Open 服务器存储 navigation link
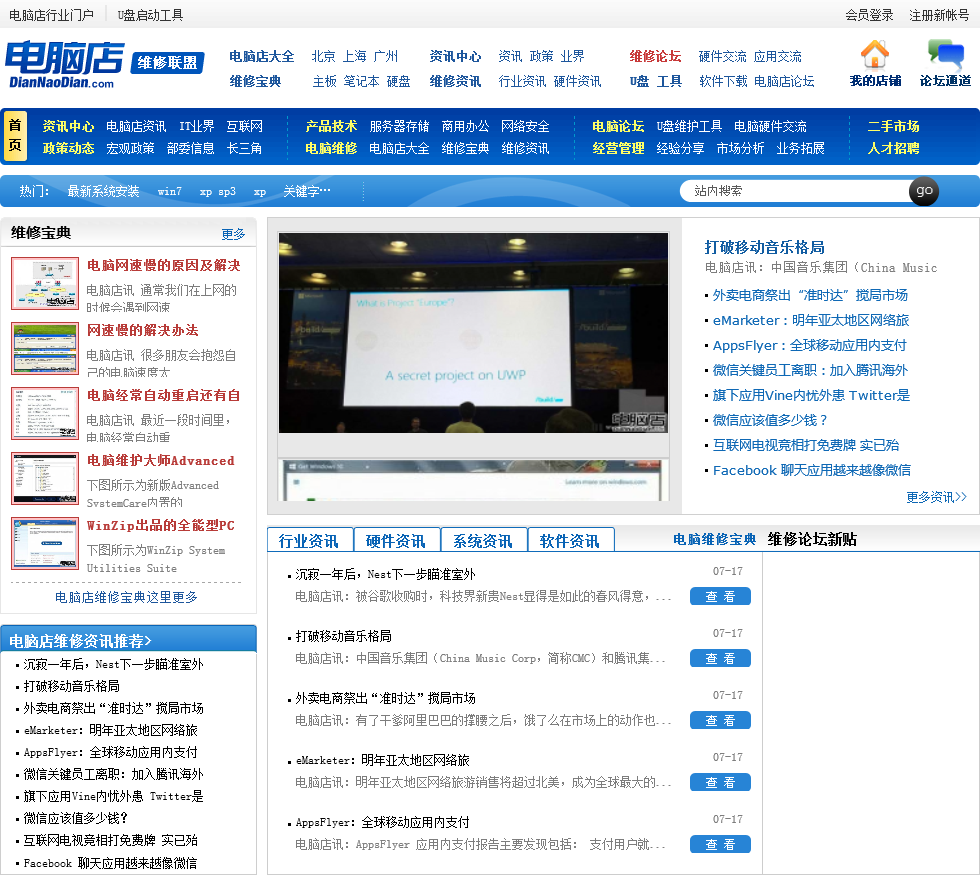 click(x=399, y=126)
